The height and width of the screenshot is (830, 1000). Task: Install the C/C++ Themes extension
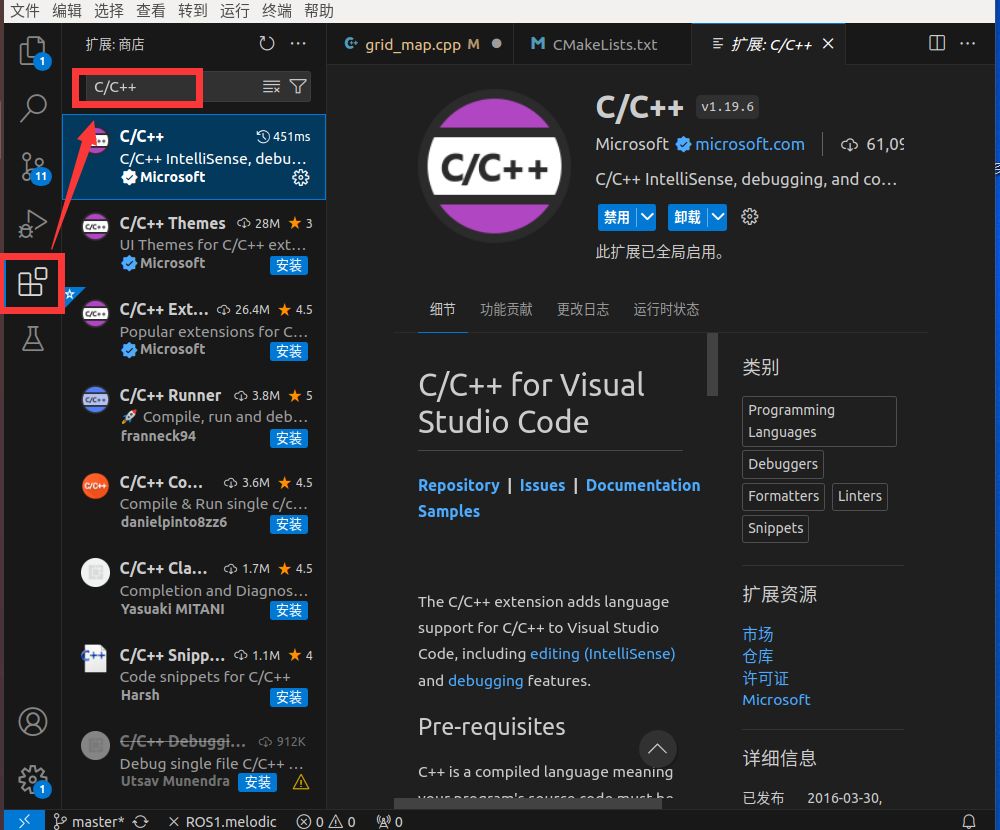point(288,265)
